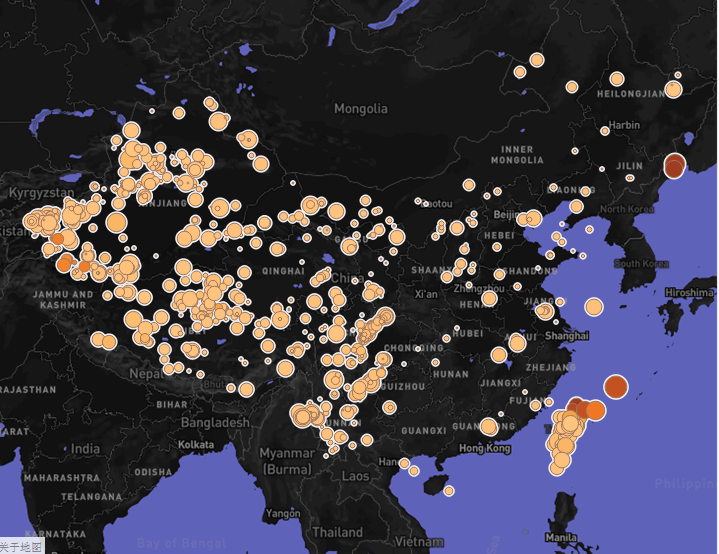Click the large marker left of the Hong Kong label
The image size is (719, 554).
(489, 427)
